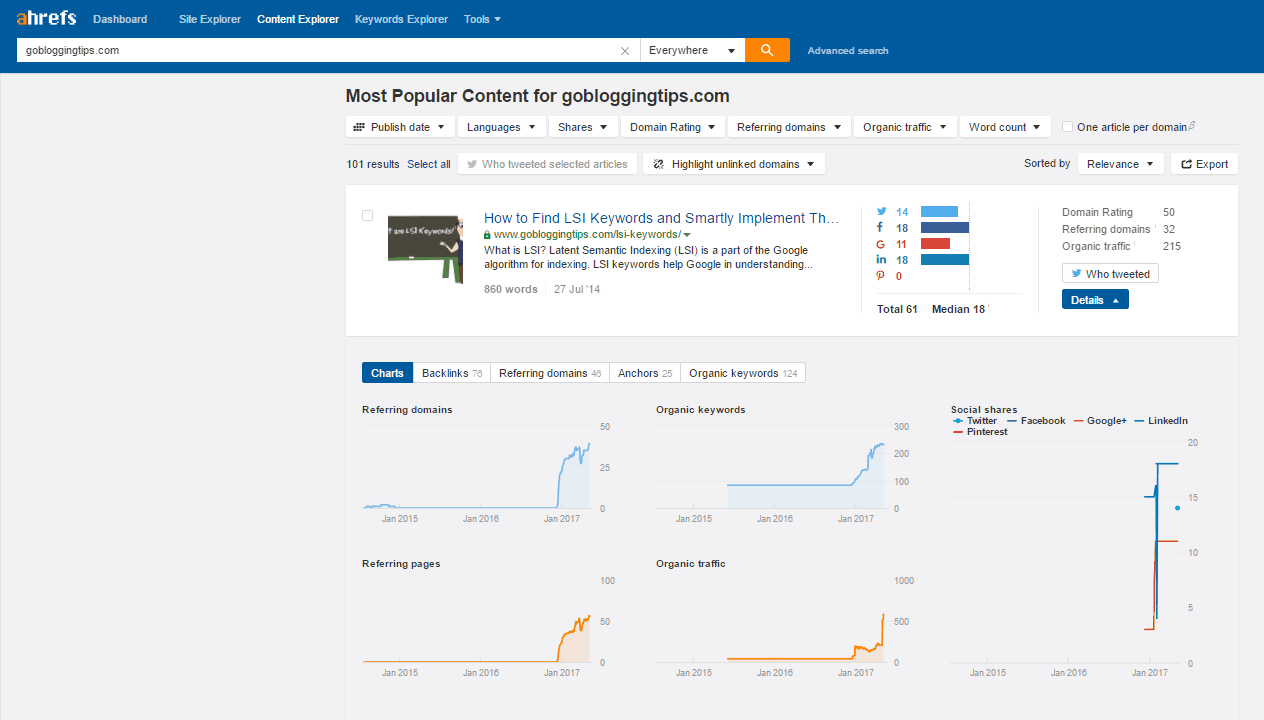Open Site Explorer

tap(210, 19)
